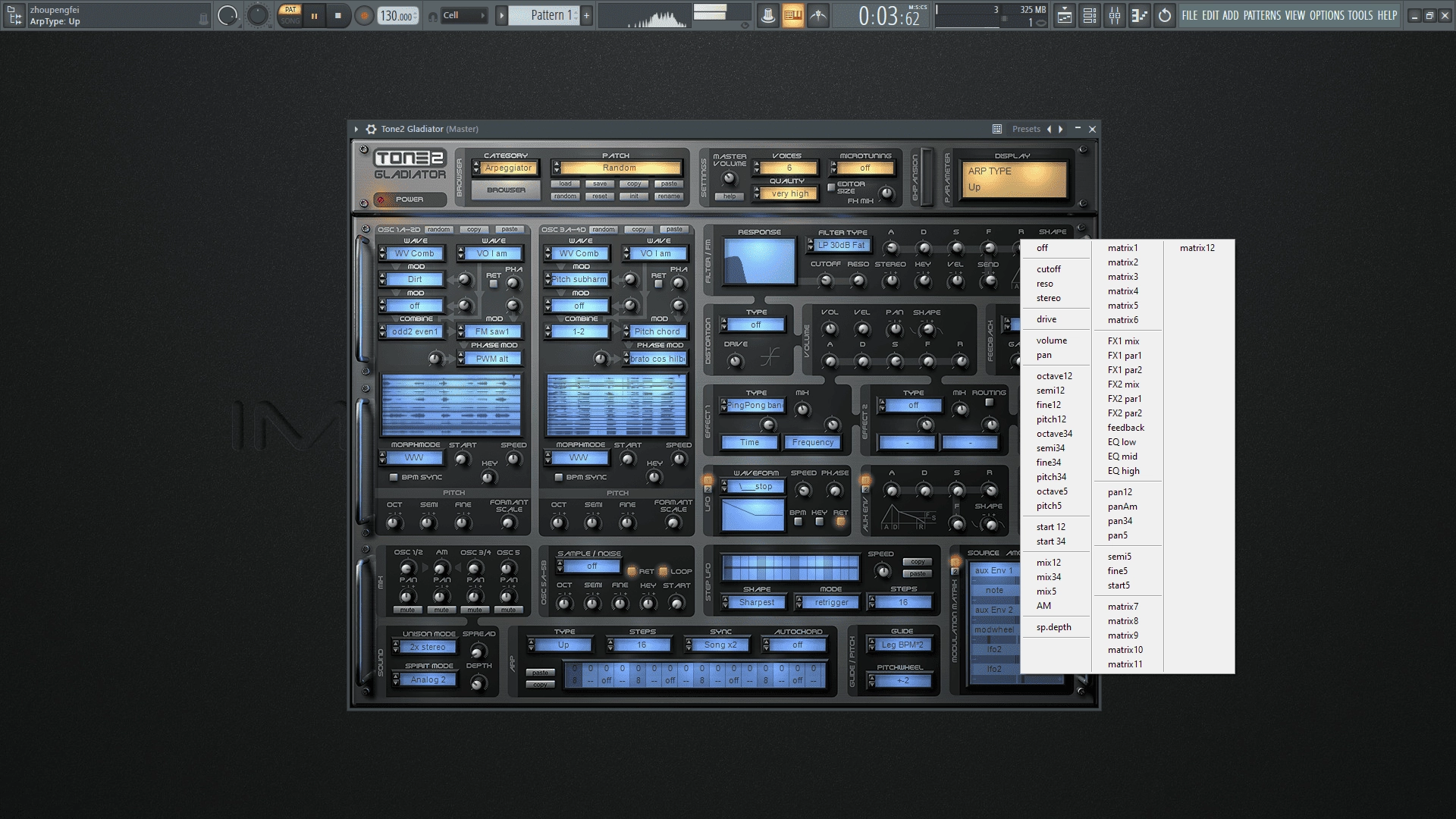This screenshot has width=1456, height=819.
Task: Click the filter Cutoff knob
Action: tap(825, 281)
